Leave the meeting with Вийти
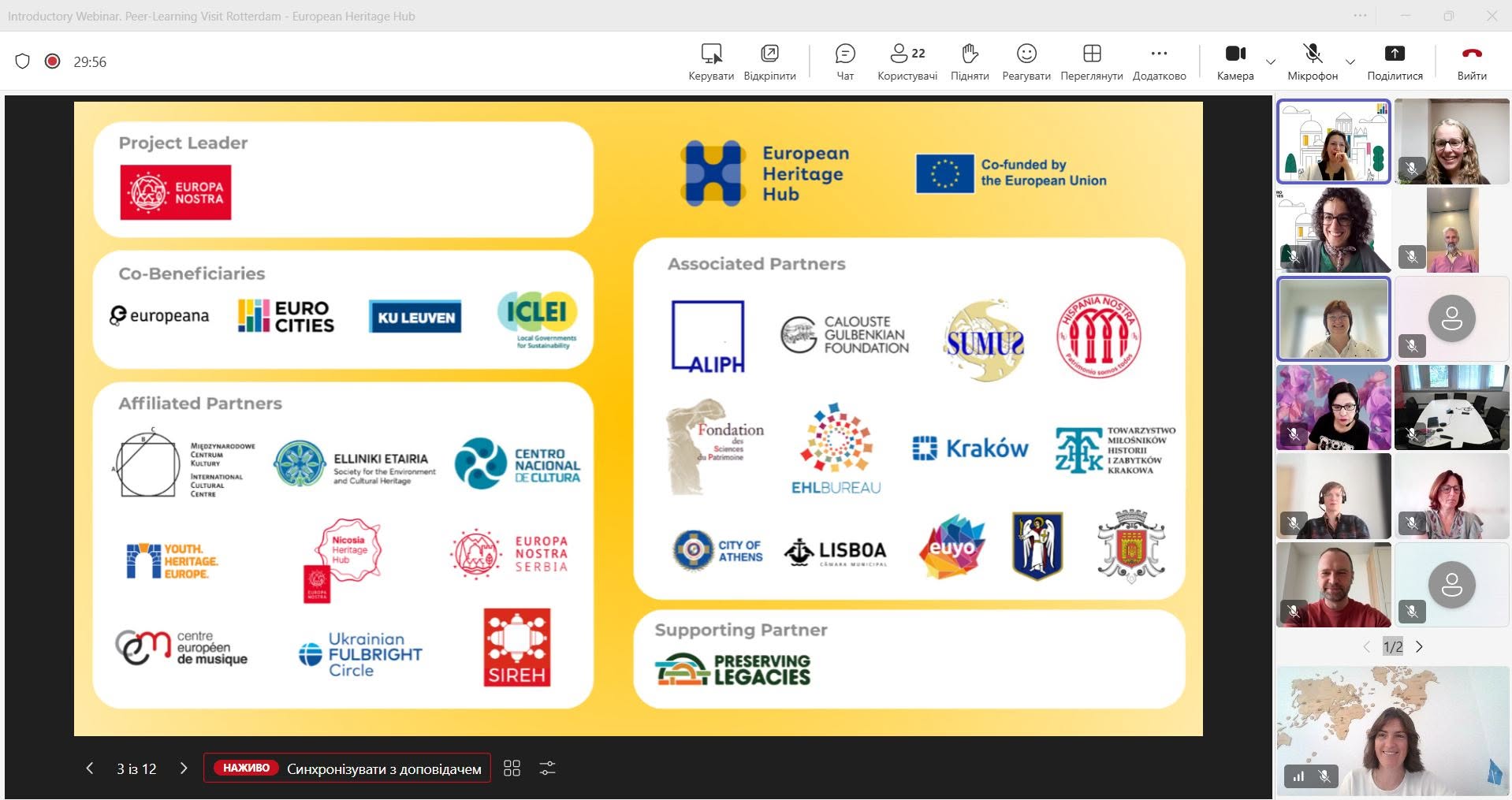Screen dimensions: 1512x800 (x=1472, y=62)
